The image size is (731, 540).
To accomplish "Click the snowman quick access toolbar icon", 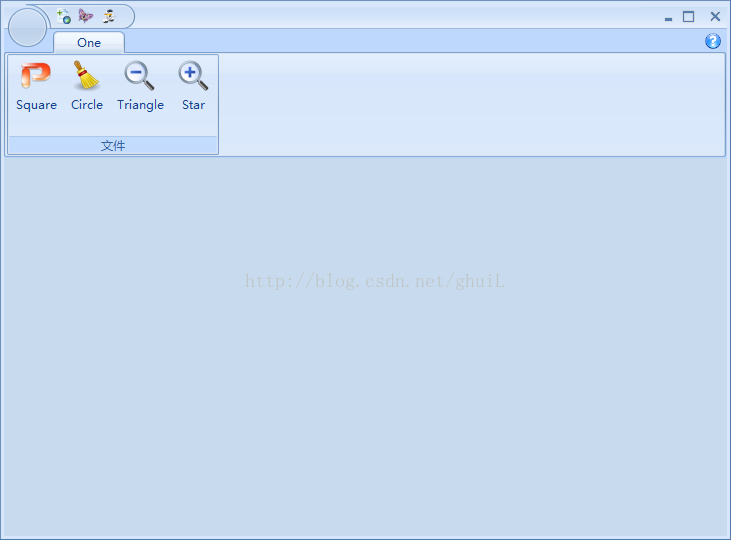I will 109,16.
